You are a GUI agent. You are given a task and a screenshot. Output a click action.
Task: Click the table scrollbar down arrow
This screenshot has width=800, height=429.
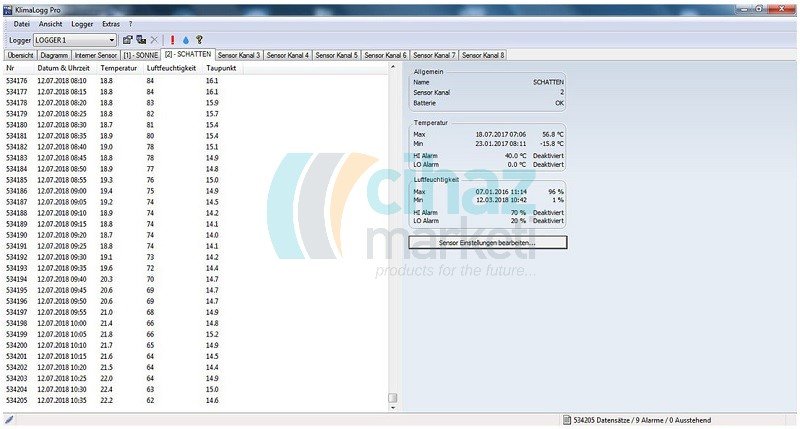tap(392, 408)
